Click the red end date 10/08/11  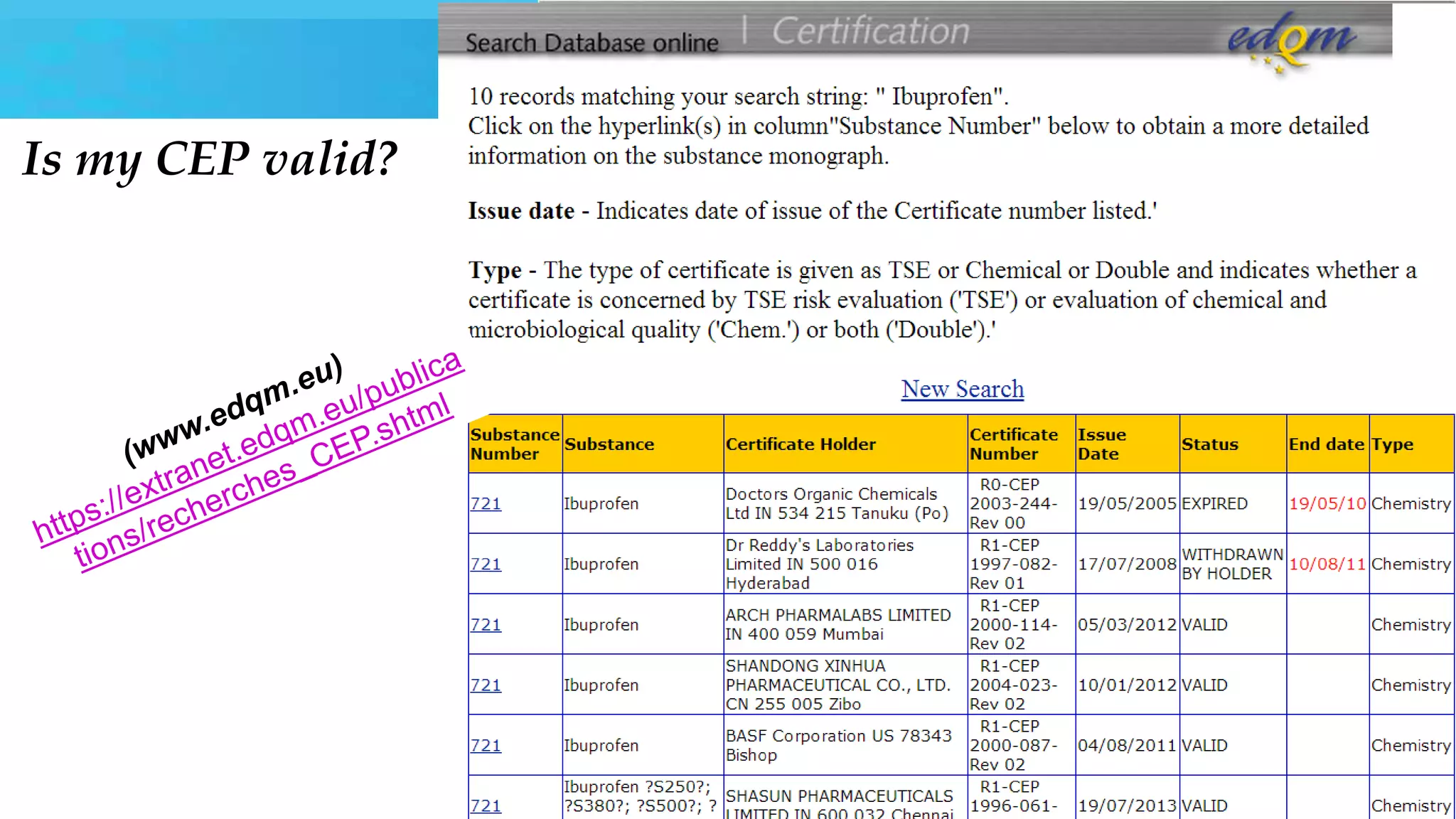(x=1327, y=564)
